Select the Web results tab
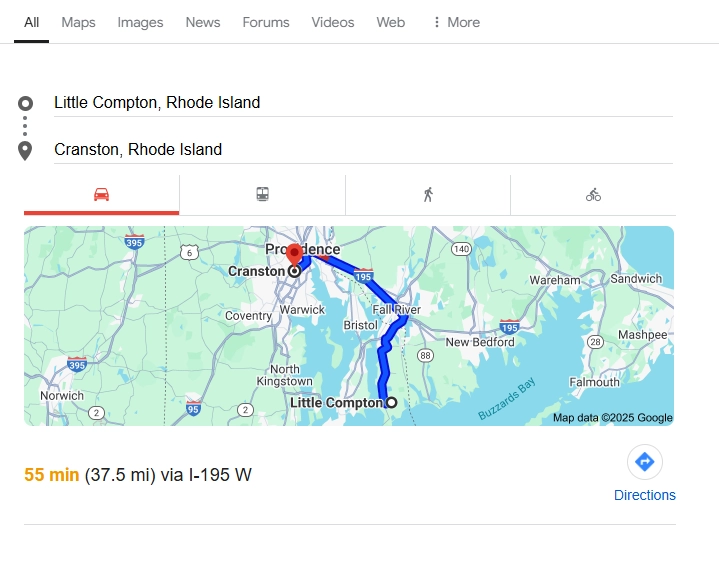Viewport: 719px width, 570px height. click(x=390, y=22)
